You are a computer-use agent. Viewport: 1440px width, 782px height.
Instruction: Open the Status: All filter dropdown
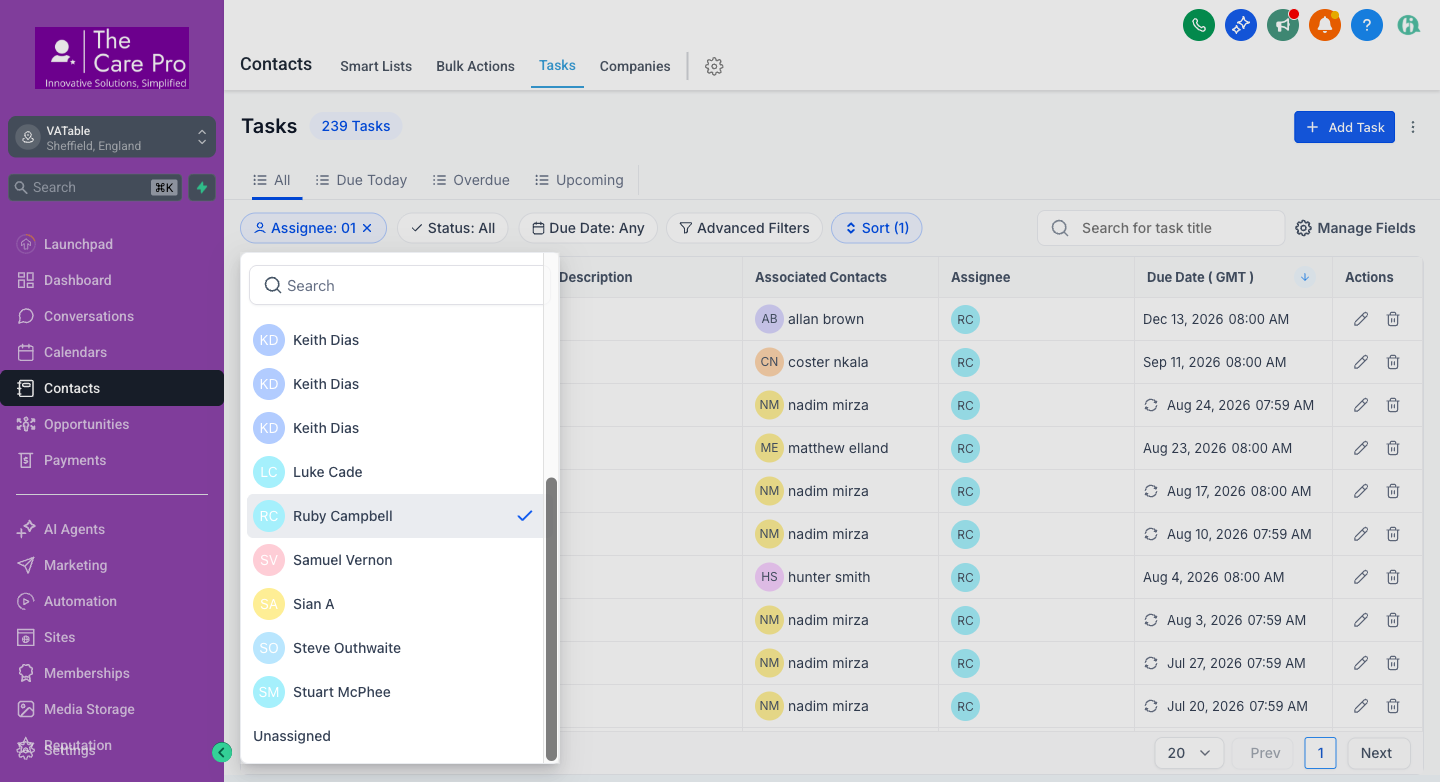453,227
